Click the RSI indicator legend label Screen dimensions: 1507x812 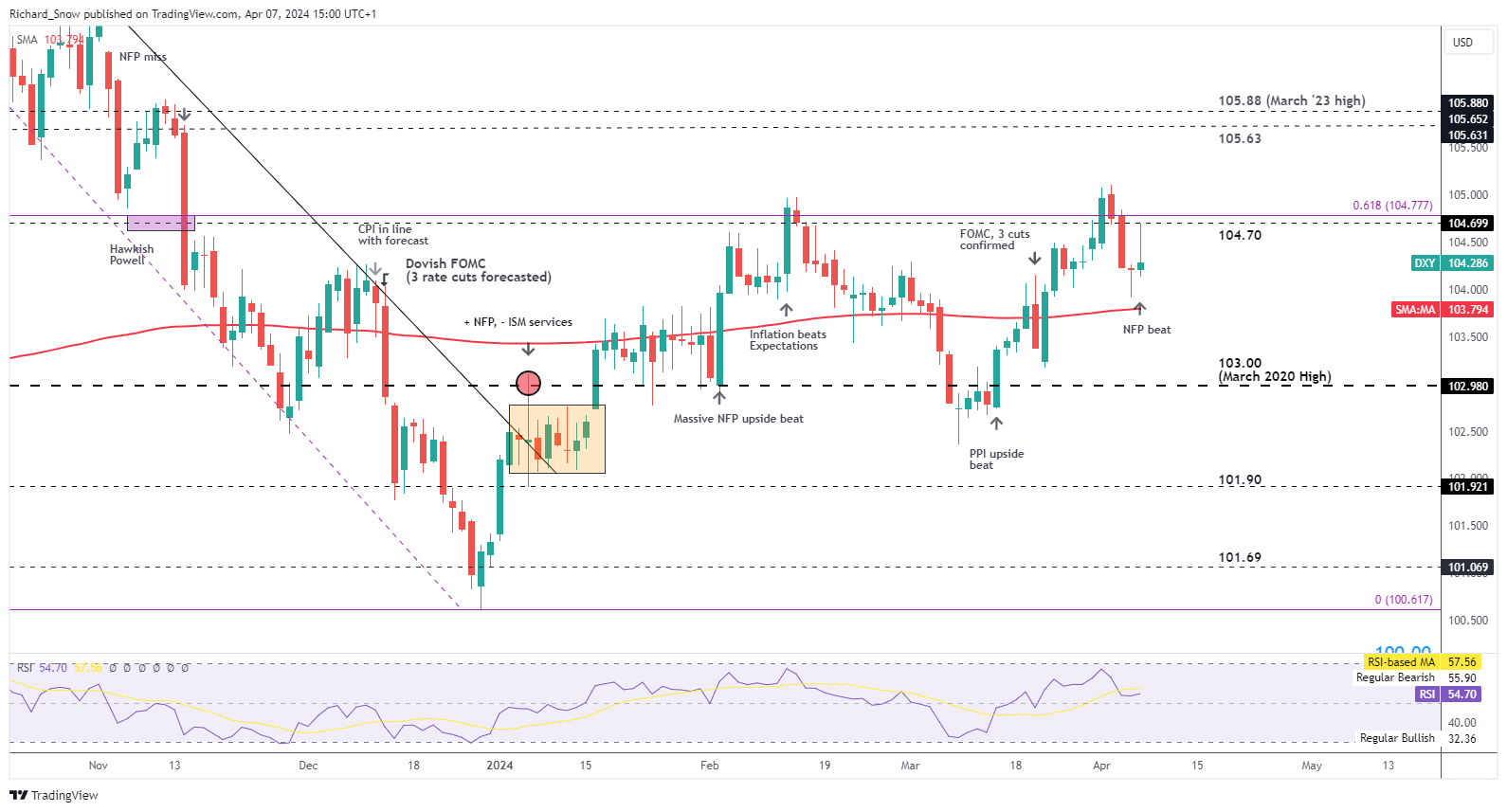pyautogui.click(x=25, y=668)
